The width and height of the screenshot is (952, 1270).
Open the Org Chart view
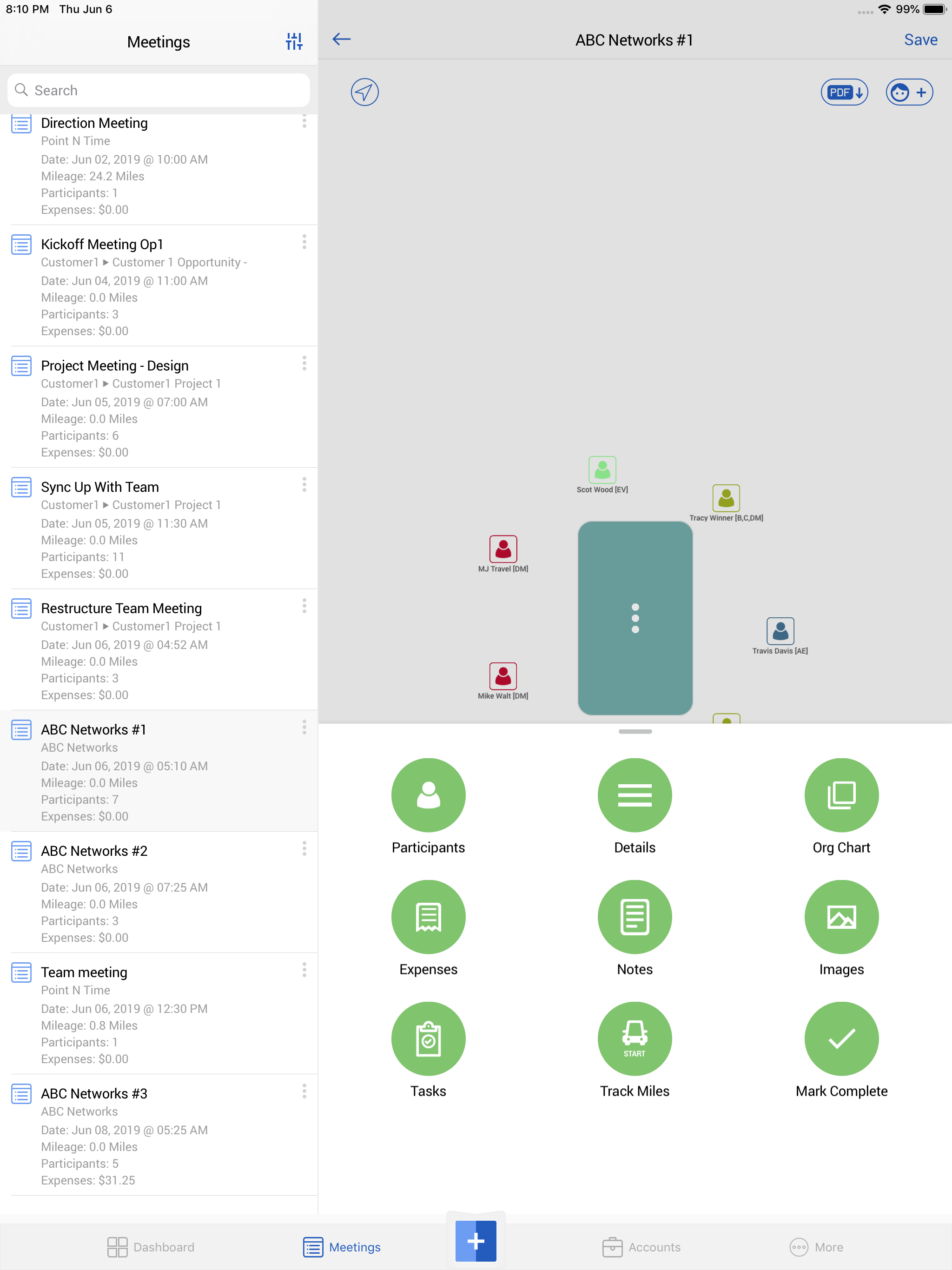pos(840,795)
